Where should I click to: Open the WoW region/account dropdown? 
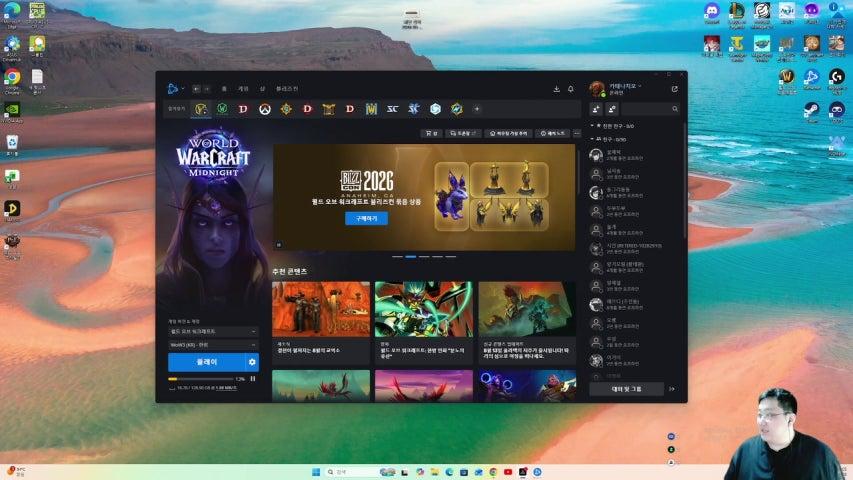pyautogui.click(x=213, y=345)
